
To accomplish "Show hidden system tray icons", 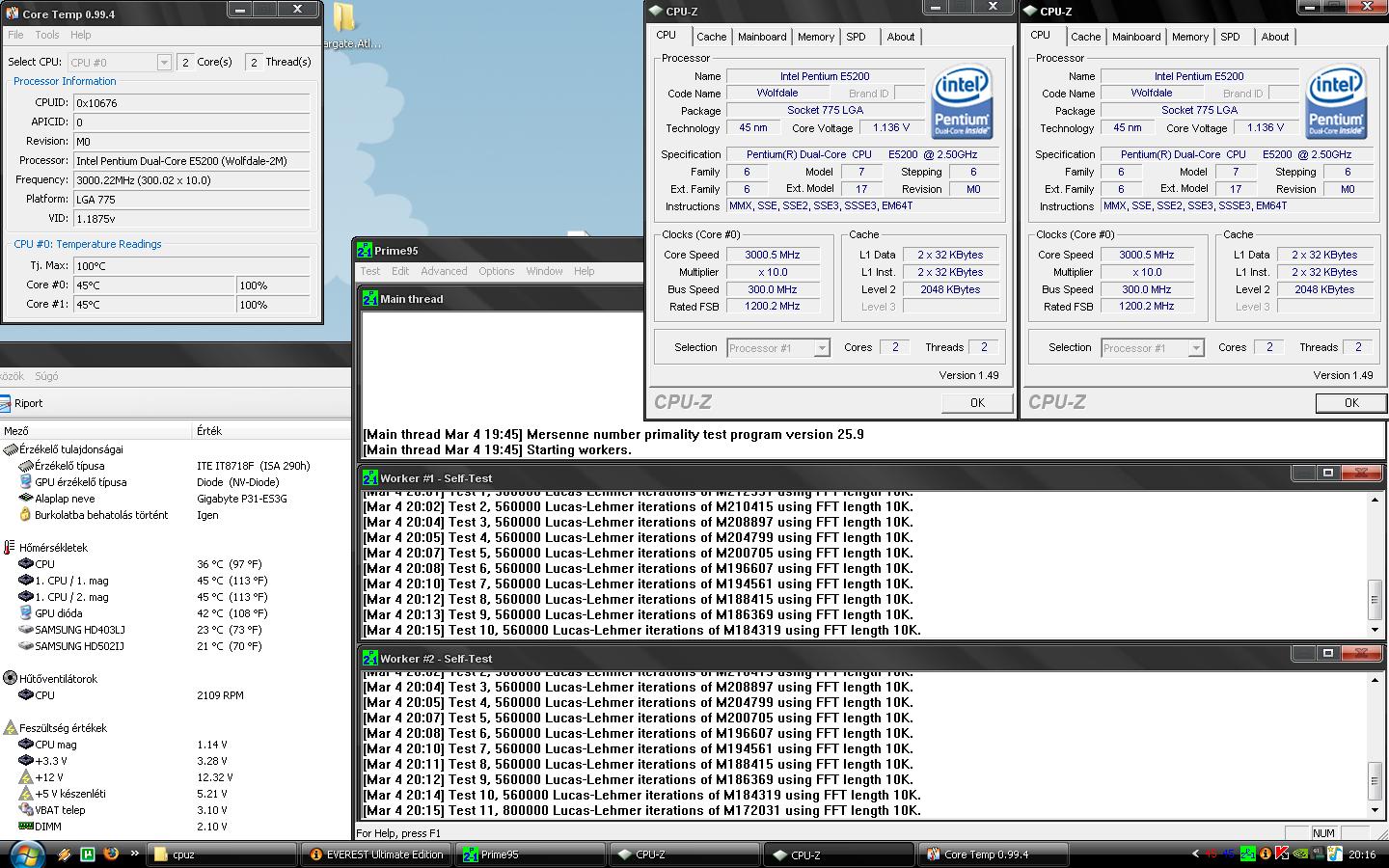I will click(1196, 854).
